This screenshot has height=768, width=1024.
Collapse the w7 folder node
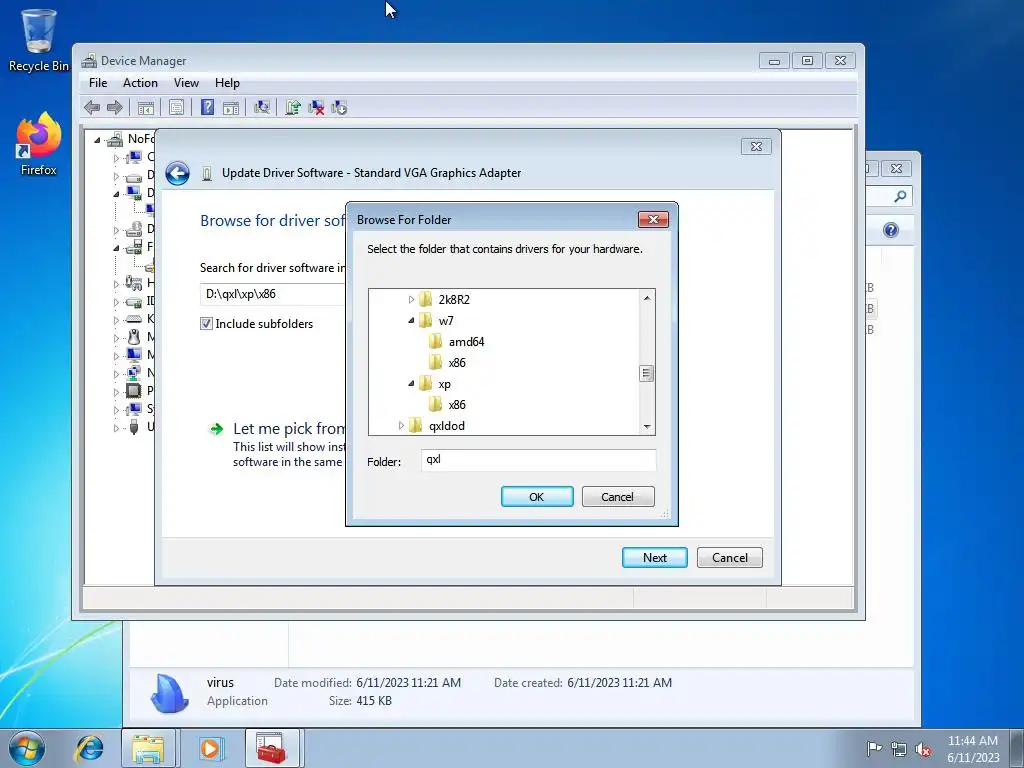coord(411,321)
